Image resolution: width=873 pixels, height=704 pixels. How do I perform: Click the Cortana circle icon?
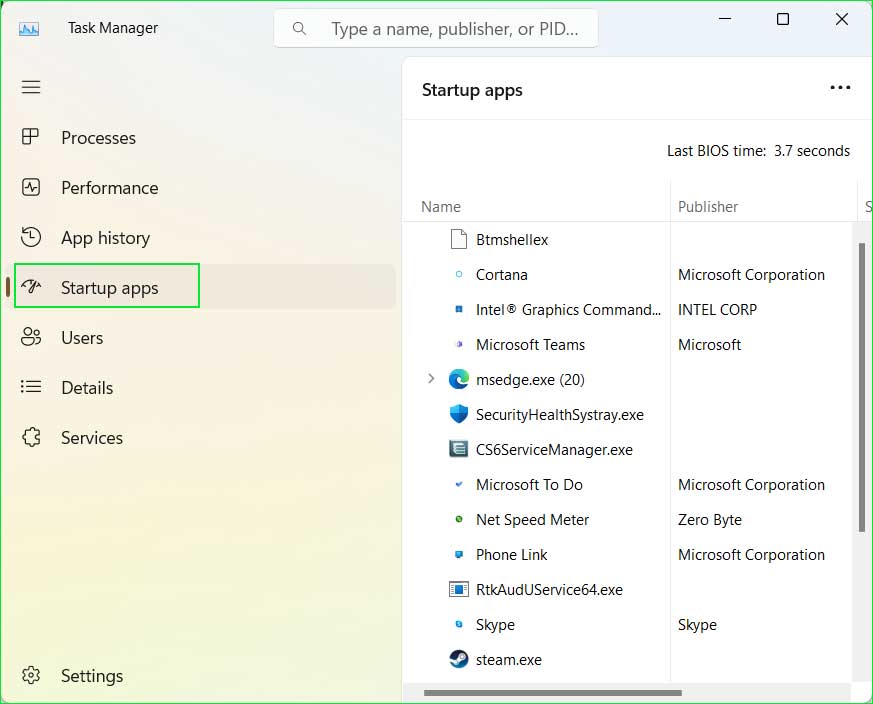pos(458,274)
